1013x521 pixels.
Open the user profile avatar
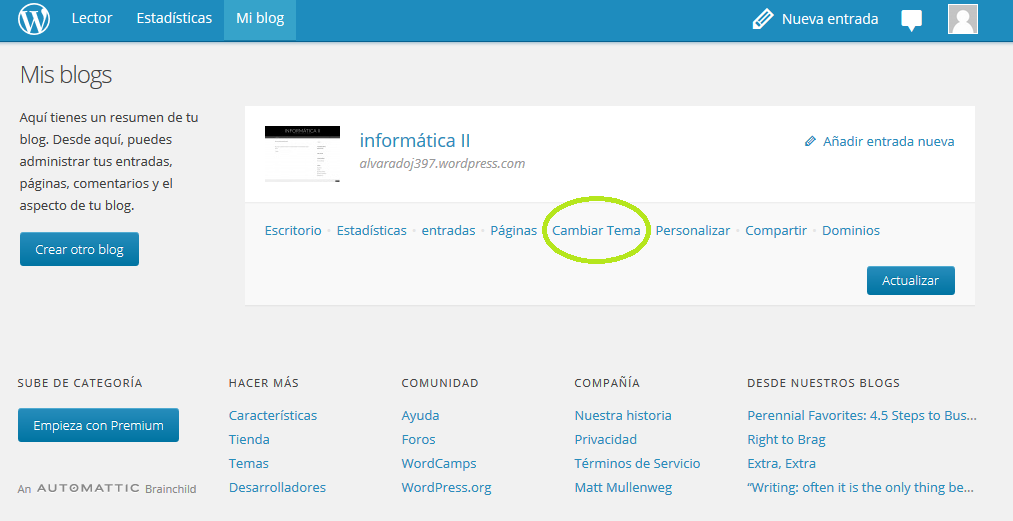point(962,19)
